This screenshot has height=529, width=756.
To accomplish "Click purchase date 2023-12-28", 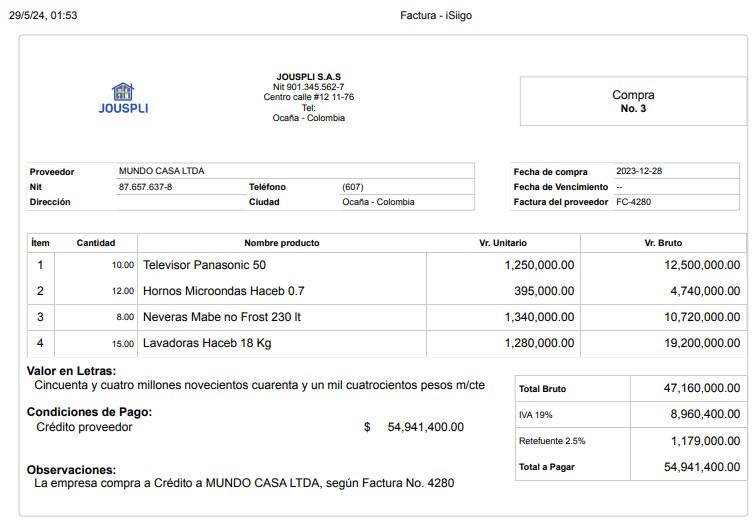I will (639, 171).
